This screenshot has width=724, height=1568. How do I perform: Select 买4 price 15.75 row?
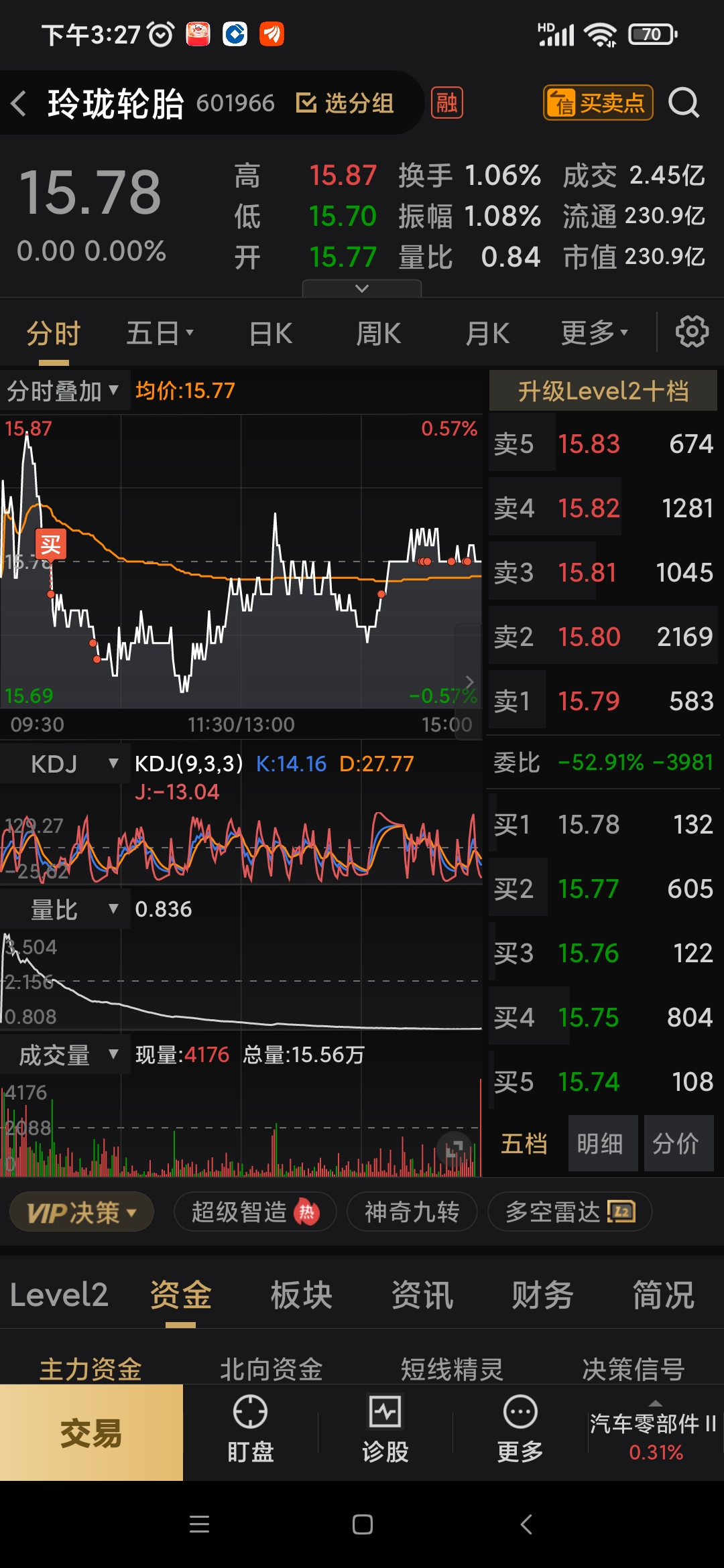point(603,1017)
